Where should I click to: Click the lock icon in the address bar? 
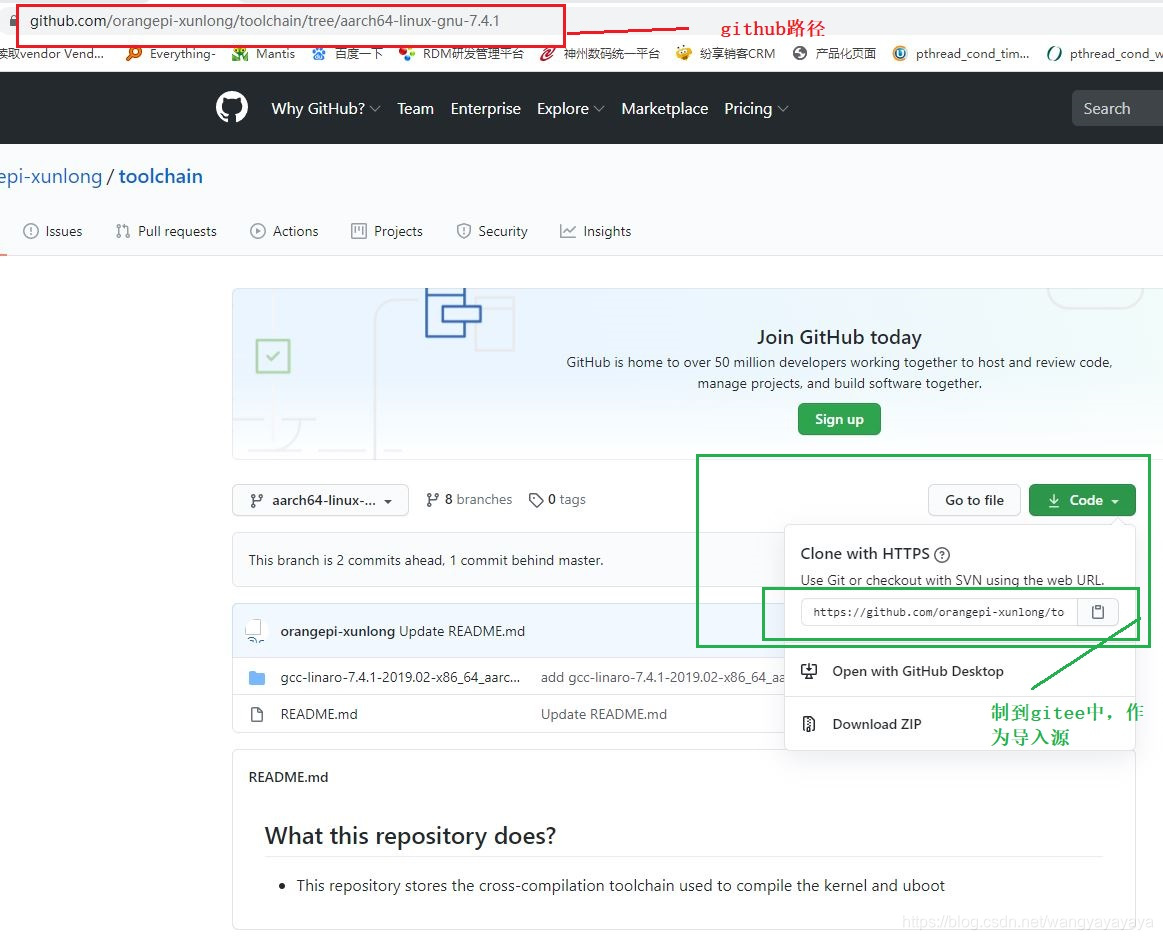point(13,21)
